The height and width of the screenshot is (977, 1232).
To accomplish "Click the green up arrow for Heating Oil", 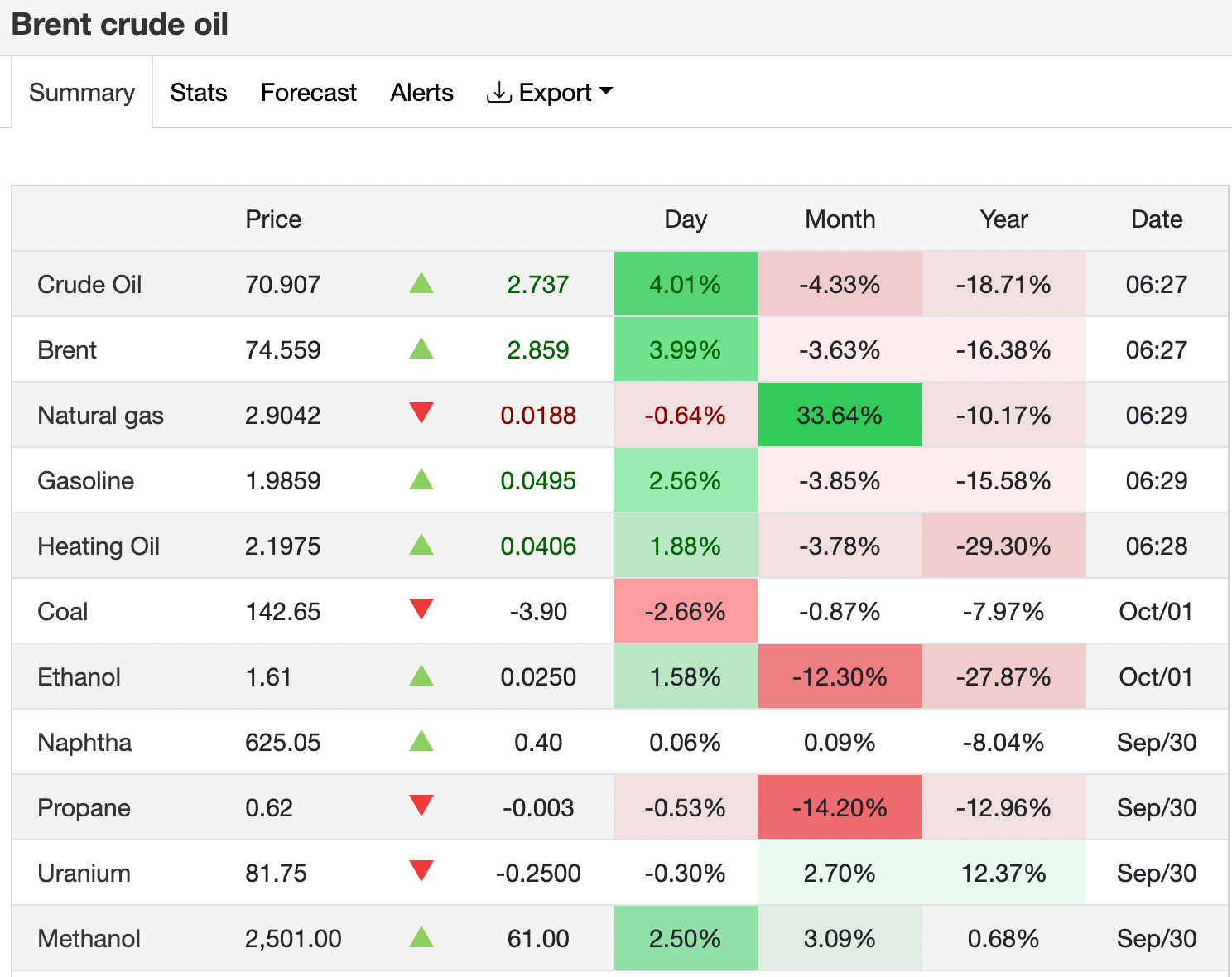I will click(x=421, y=545).
